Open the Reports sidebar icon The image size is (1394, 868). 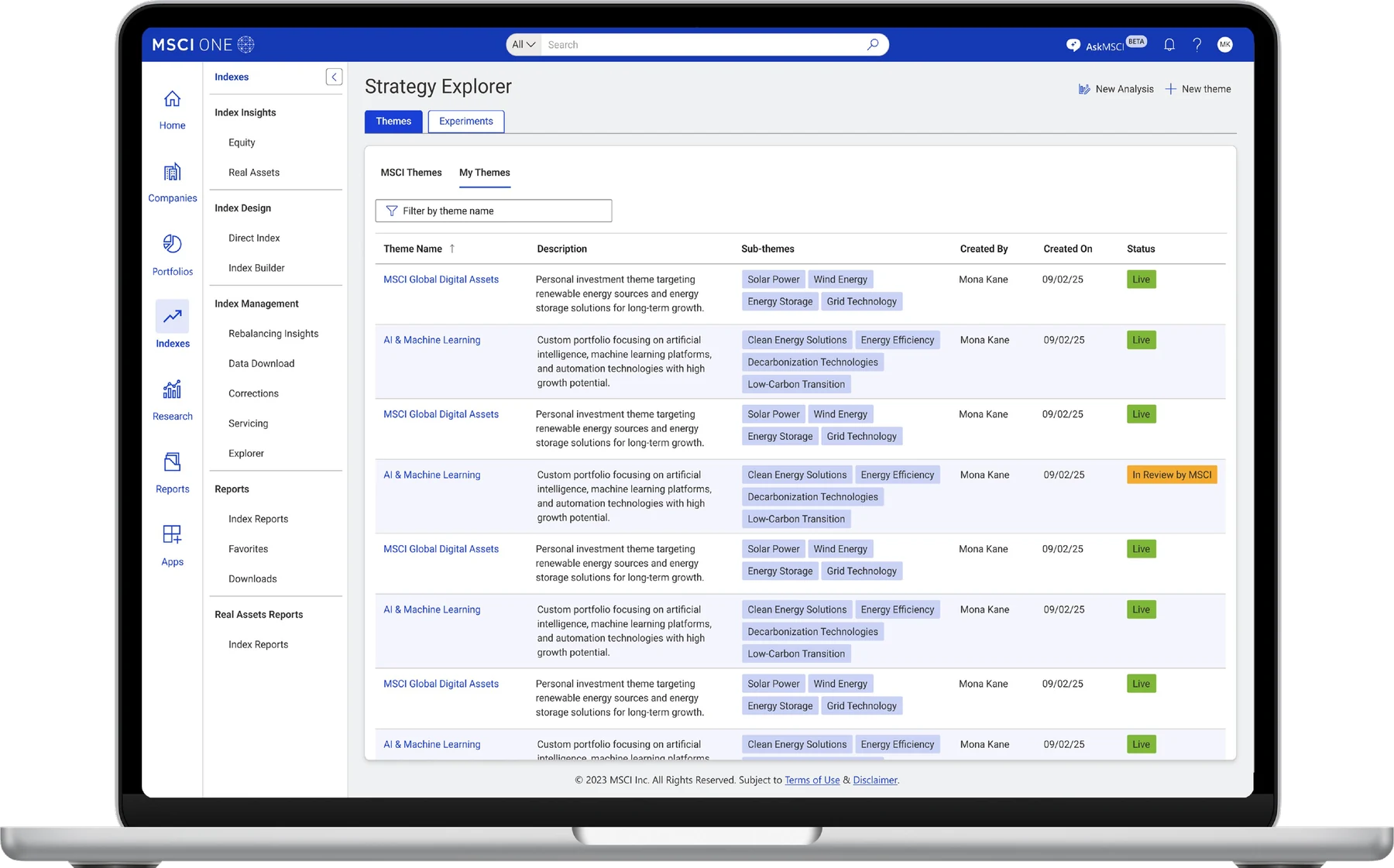click(172, 462)
